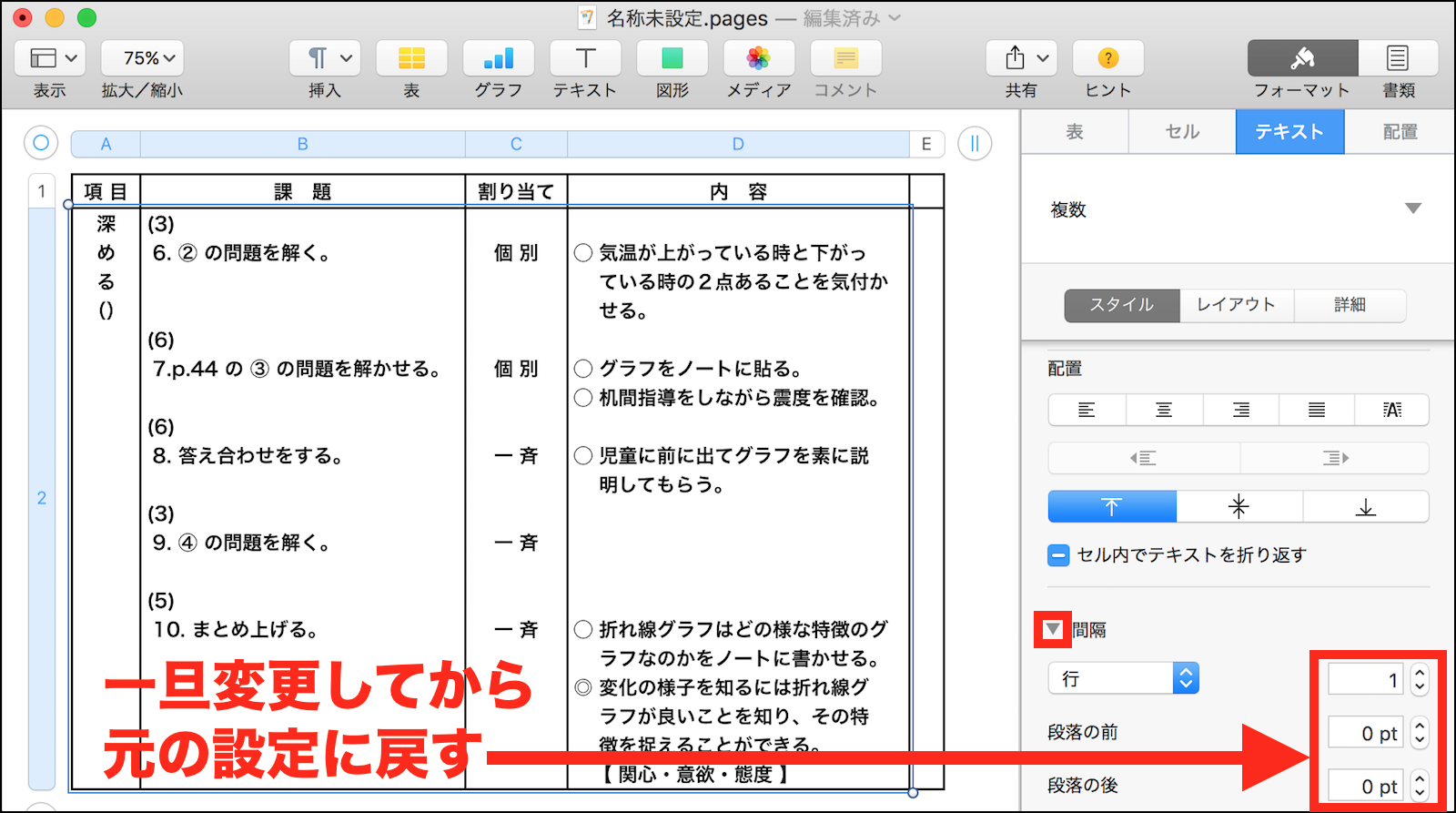This screenshot has width=1456, height=813.
Task: Select the justify text alignment button
Action: 1316,411
